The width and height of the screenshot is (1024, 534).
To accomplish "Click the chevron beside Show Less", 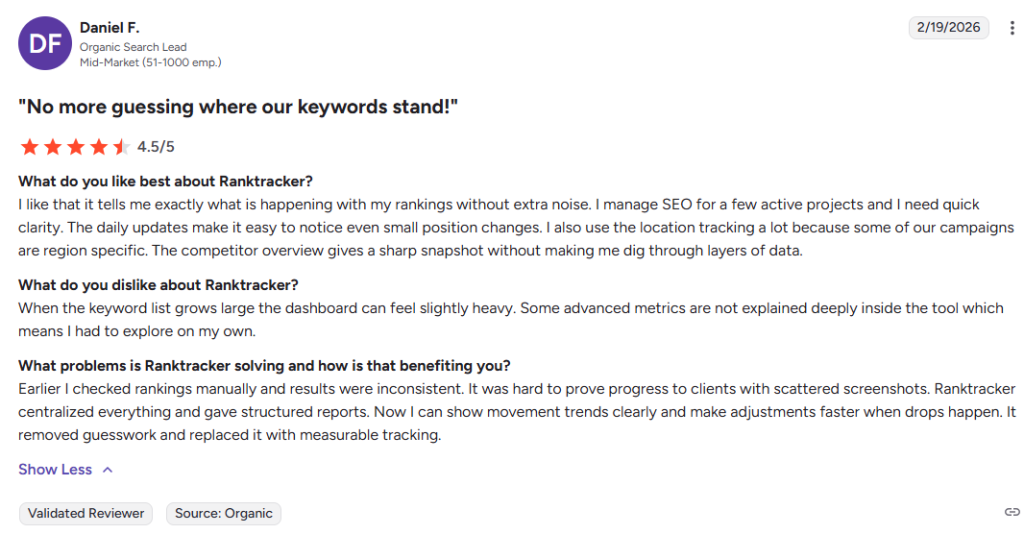I will point(108,470).
